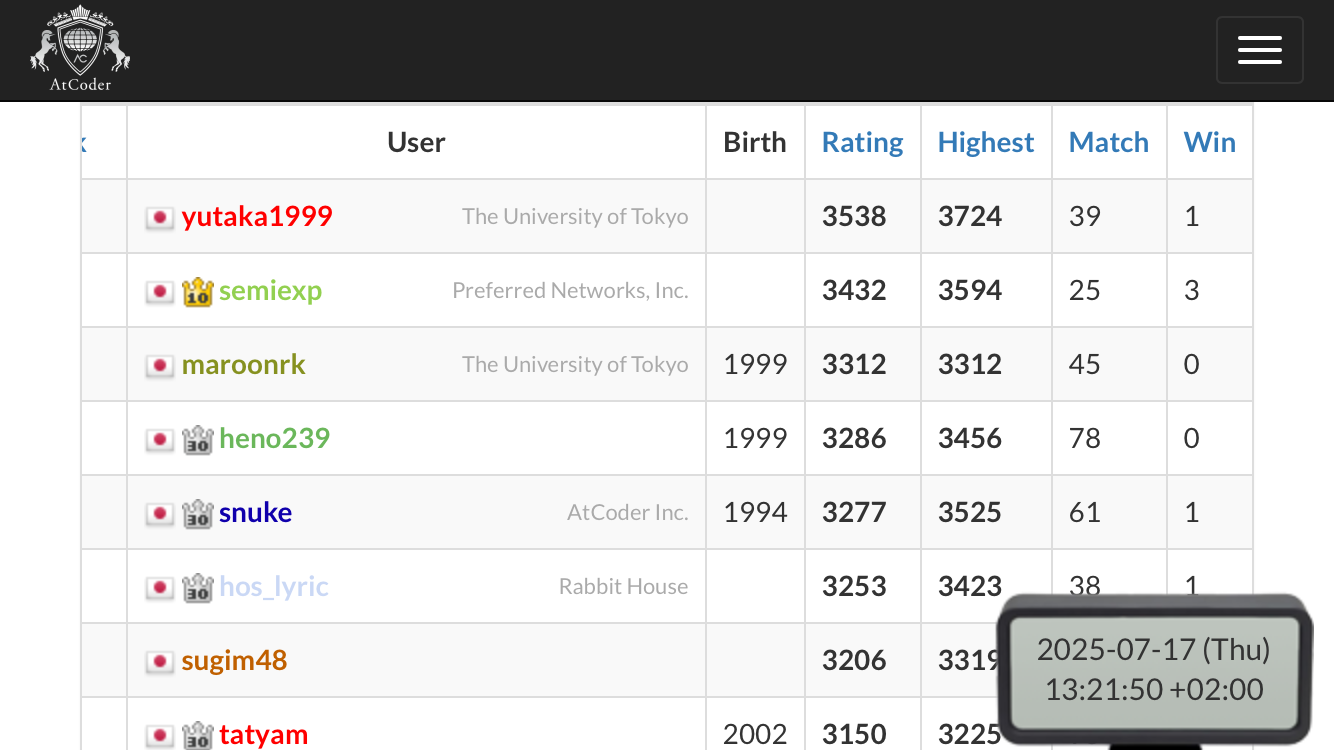Click highest rating value 3456
The height and width of the screenshot is (750, 1334).
[x=970, y=438]
